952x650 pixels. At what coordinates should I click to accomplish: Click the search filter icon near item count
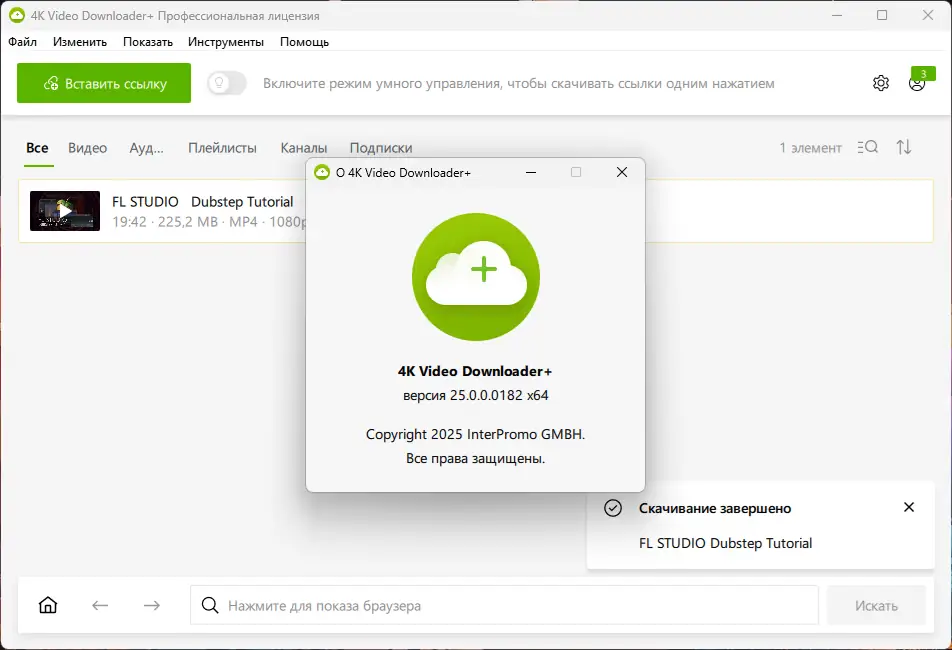click(867, 147)
